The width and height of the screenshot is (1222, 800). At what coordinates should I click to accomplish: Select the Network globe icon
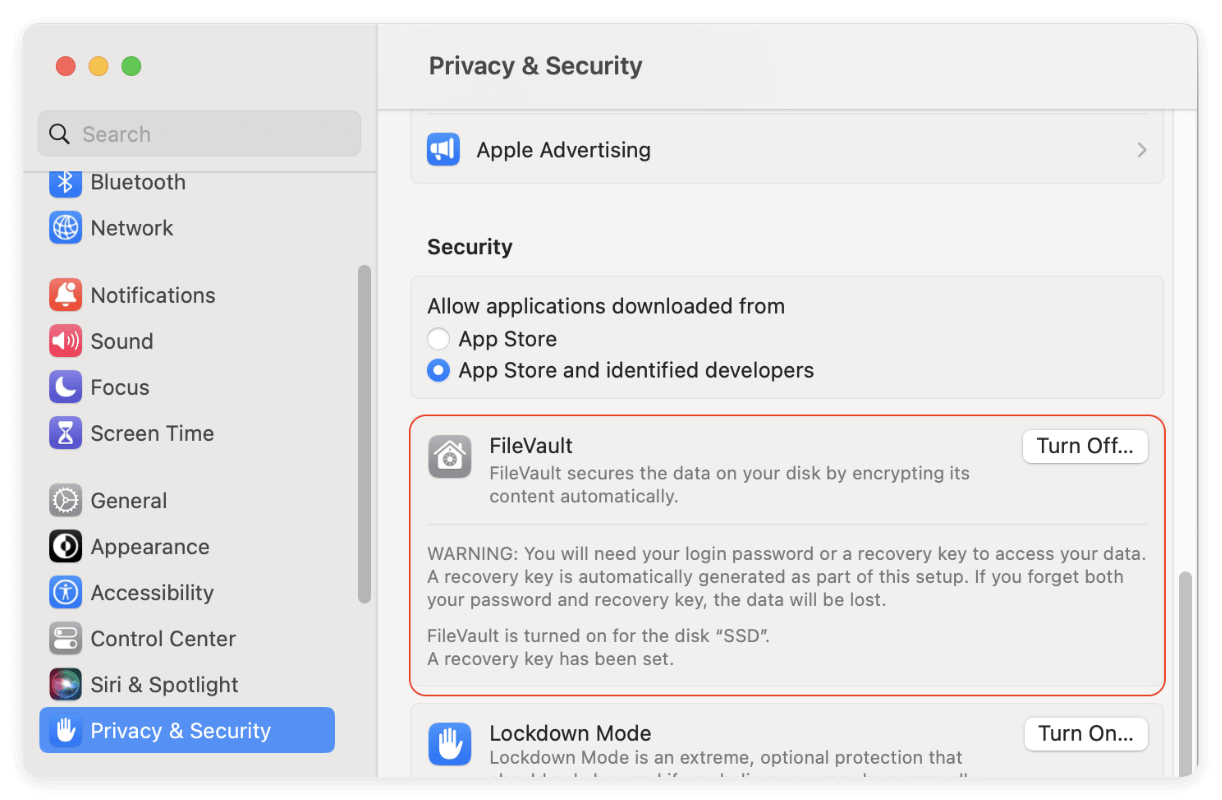pyautogui.click(x=65, y=228)
